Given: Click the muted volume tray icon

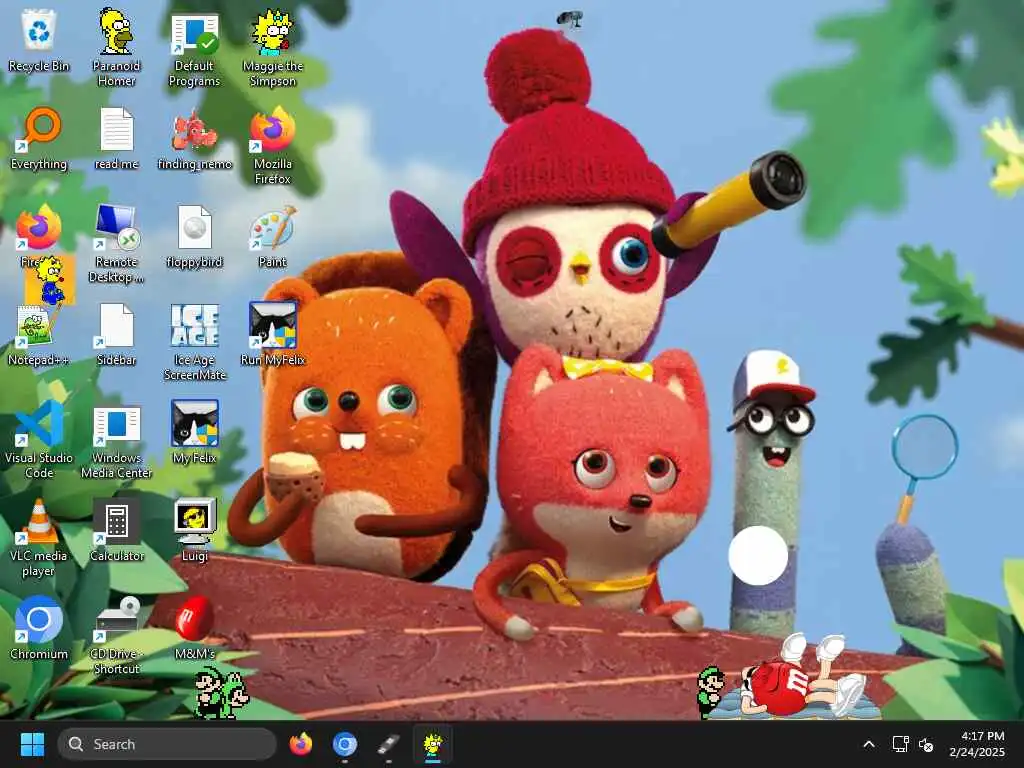Looking at the screenshot, I should tap(926, 744).
